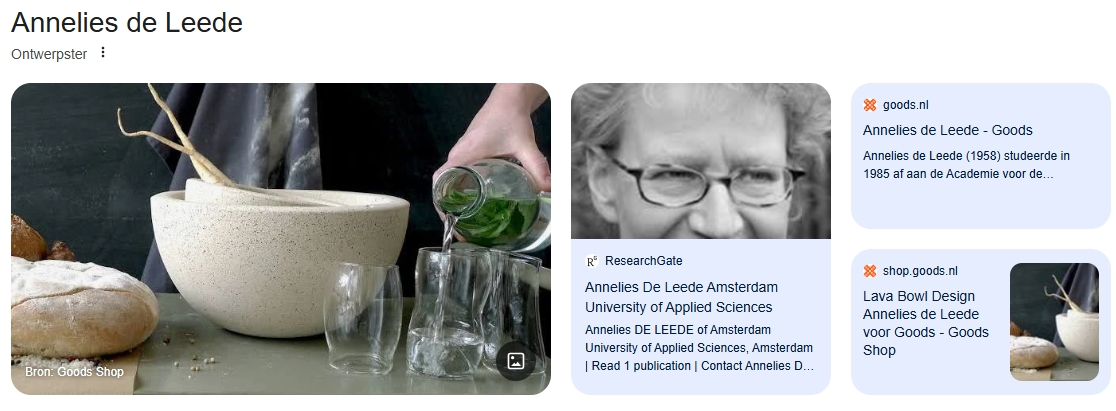Click the ResearchGate description snippet text

pos(699,347)
